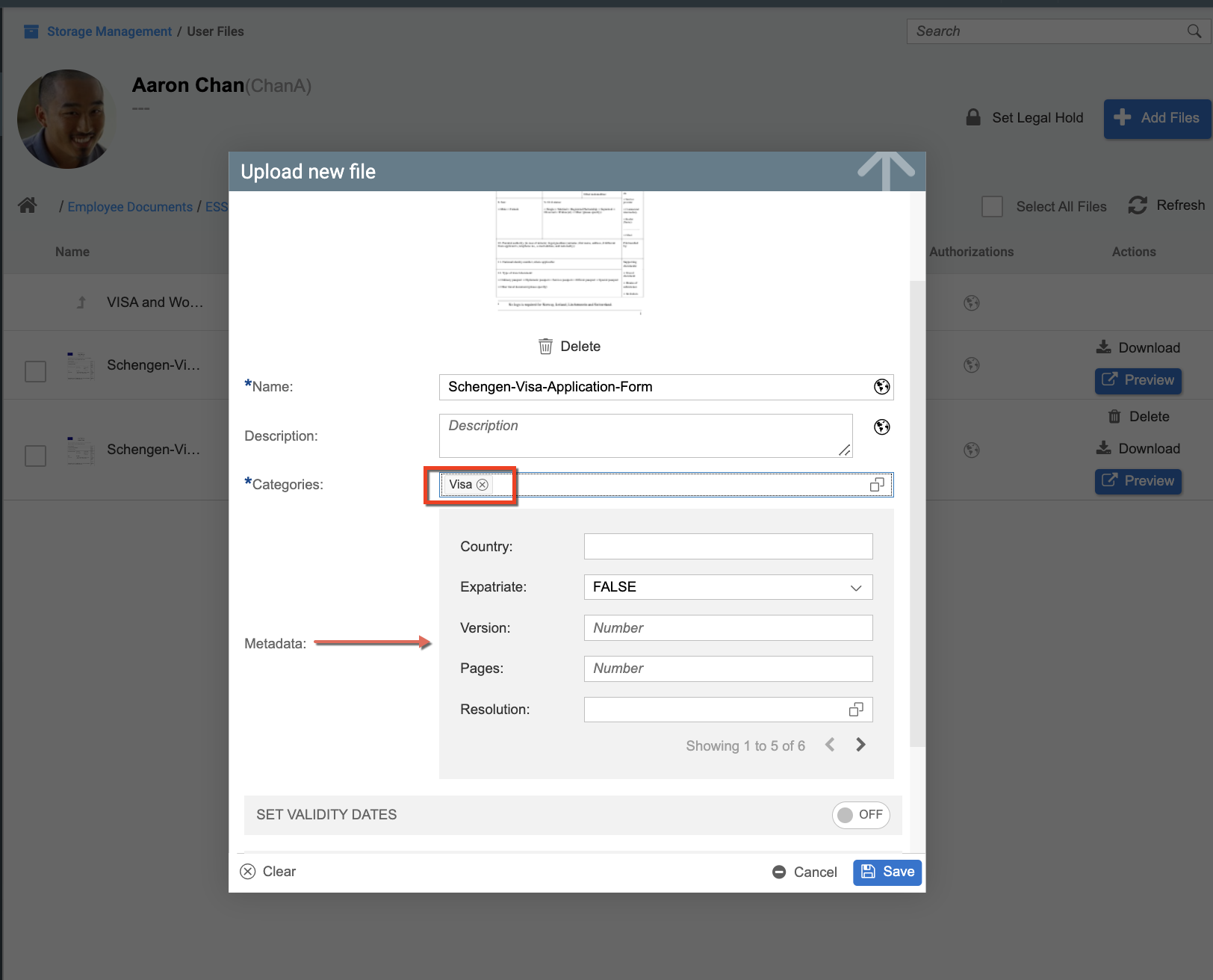Go to previous metadata page arrow
Viewport: 1213px width, 980px height.
tap(830, 745)
